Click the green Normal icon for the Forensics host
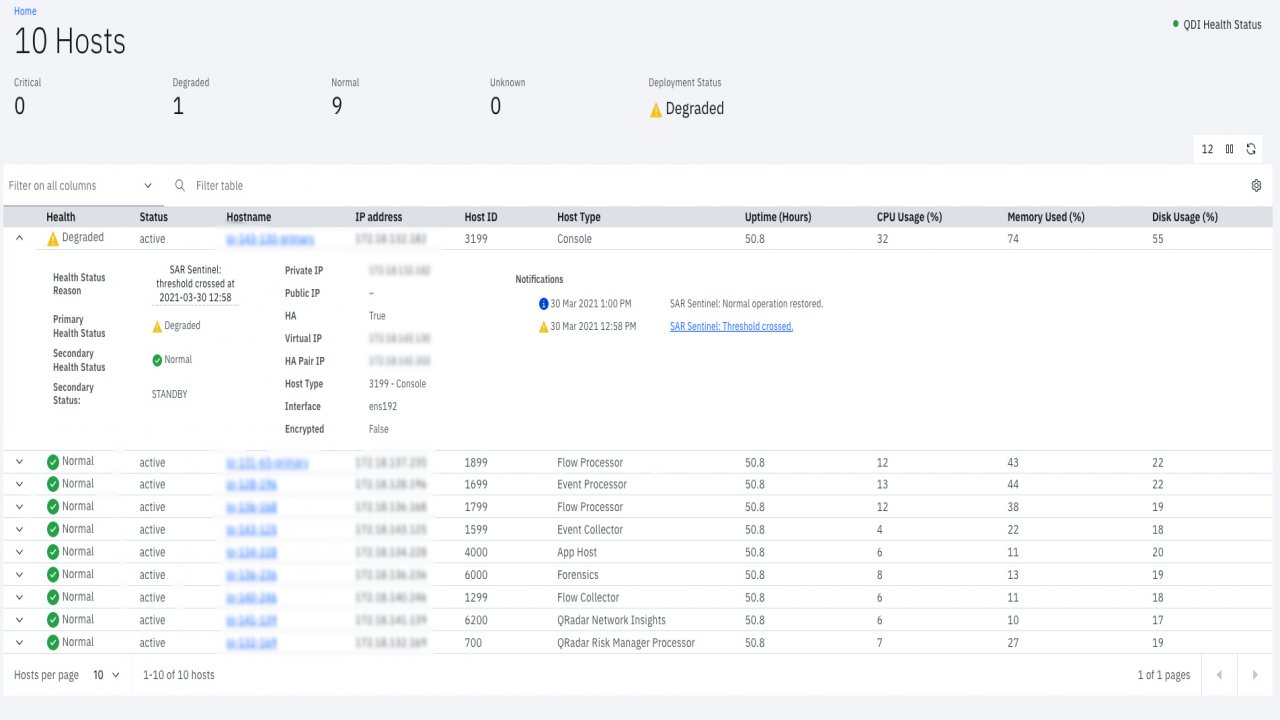1280x720 pixels. pos(55,574)
